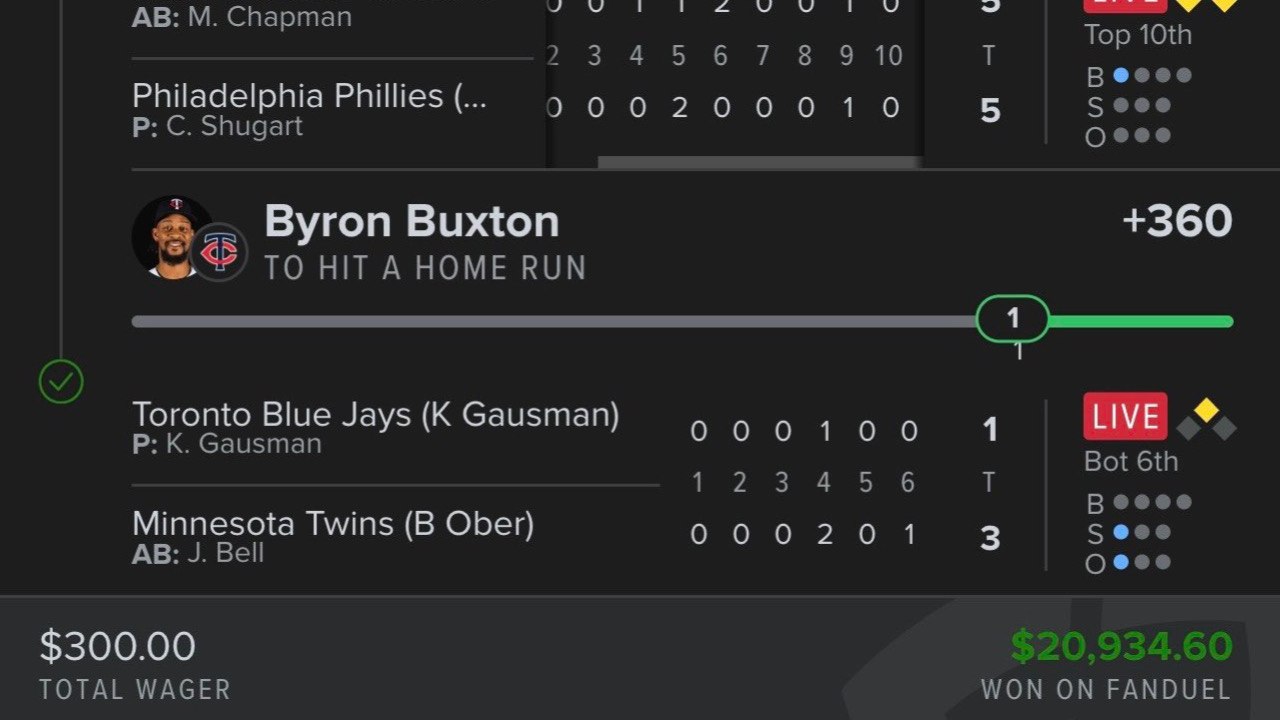Screen dimensions: 1280x720
Task: Tap the +360 odds value
Action: pyautogui.click(x=1177, y=221)
